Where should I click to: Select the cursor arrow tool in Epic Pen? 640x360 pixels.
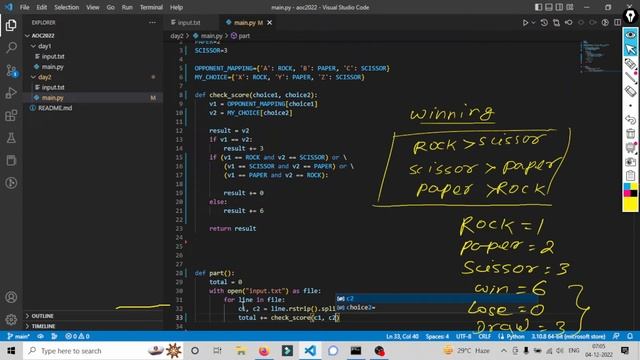click(631, 49)
